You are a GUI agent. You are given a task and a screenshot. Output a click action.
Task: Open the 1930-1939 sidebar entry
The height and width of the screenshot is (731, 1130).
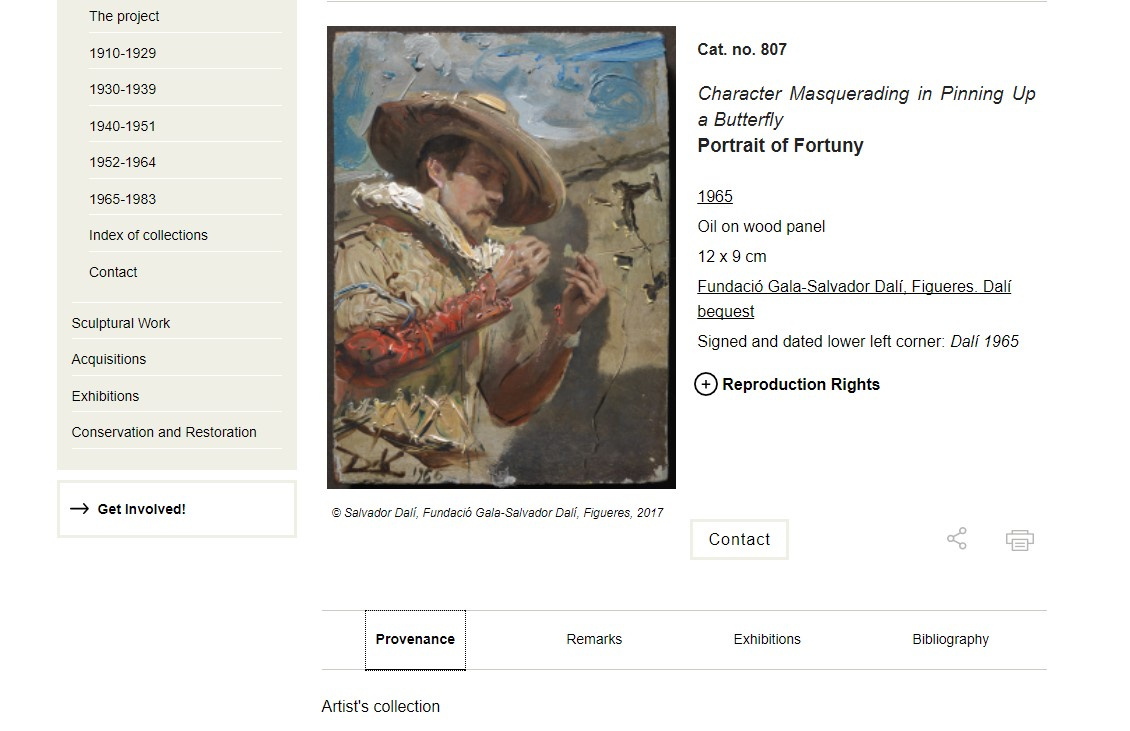[x=122, y=89]
